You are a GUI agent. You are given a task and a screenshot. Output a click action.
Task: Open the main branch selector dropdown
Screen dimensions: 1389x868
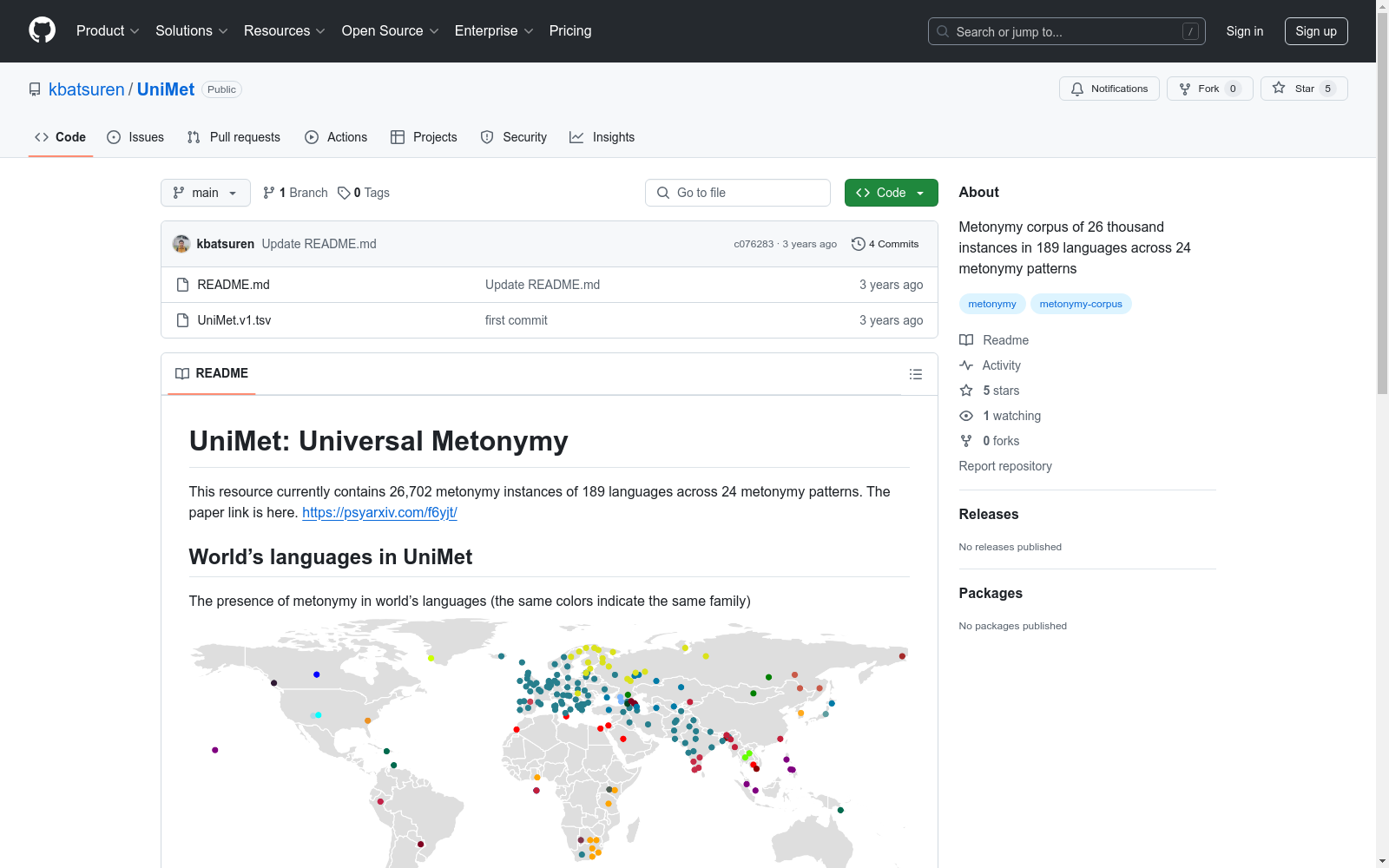coord(206,193)
